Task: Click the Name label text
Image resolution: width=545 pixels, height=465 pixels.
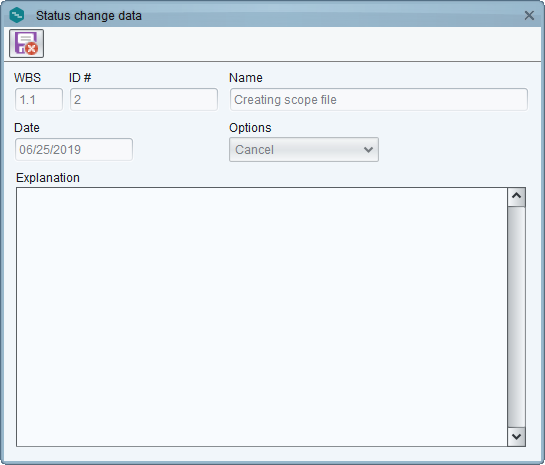Action: [x=245, y=78]
